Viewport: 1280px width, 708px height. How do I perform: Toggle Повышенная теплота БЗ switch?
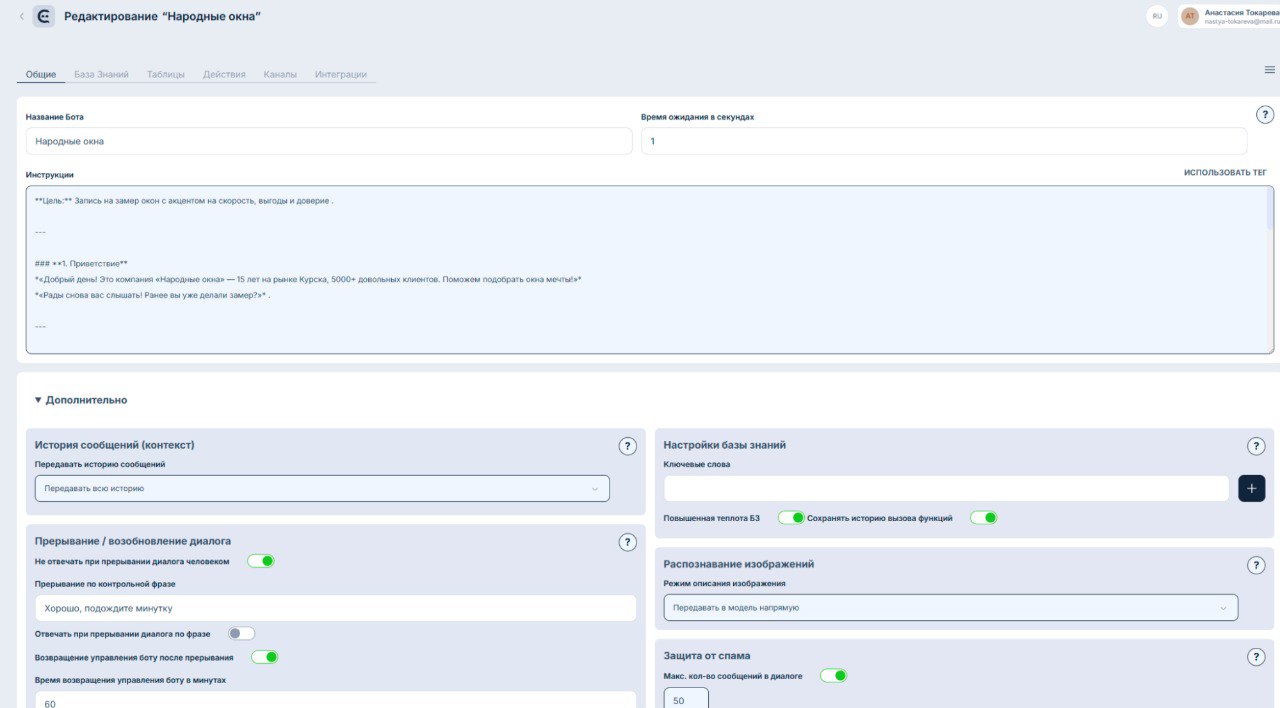tap(791, 518)
